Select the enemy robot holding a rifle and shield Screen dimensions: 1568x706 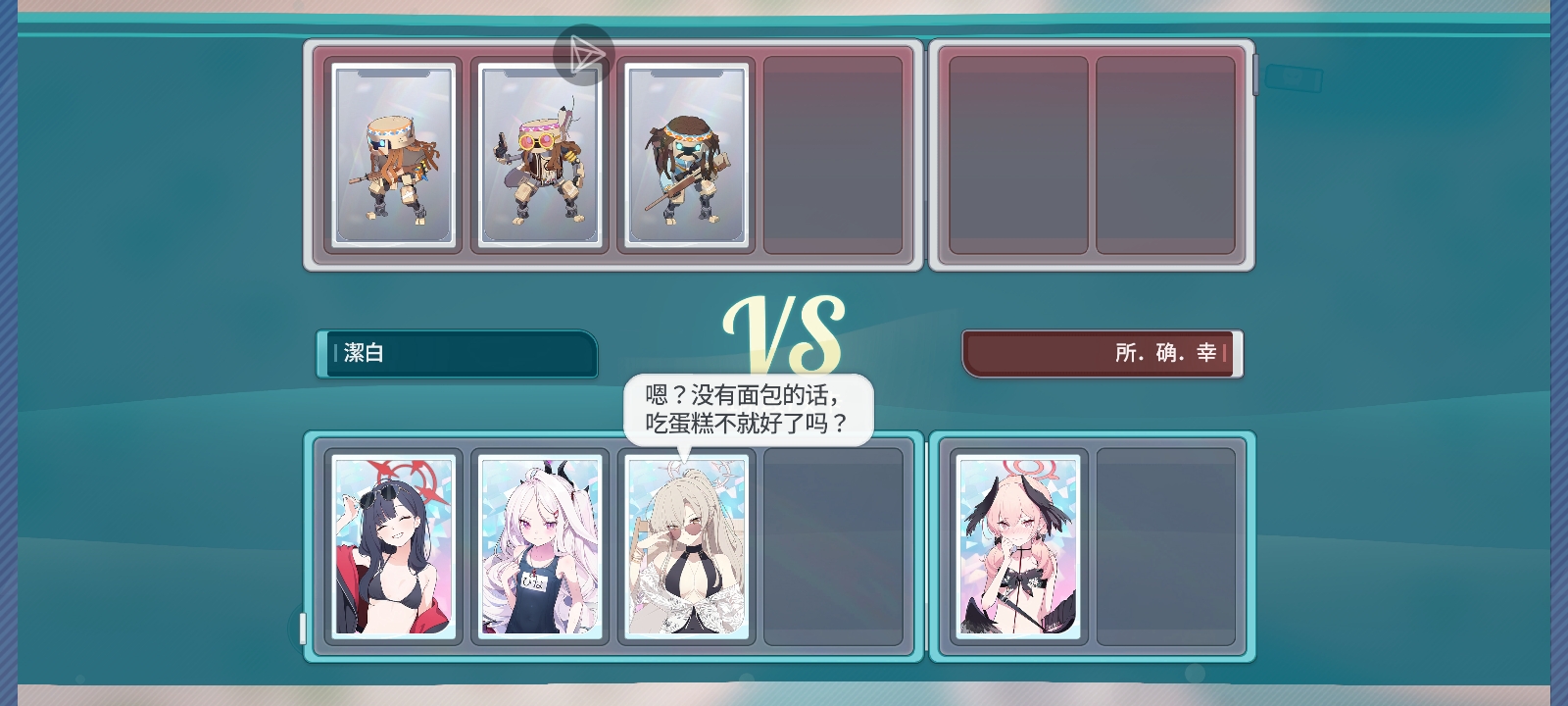[x=394, y=155]
